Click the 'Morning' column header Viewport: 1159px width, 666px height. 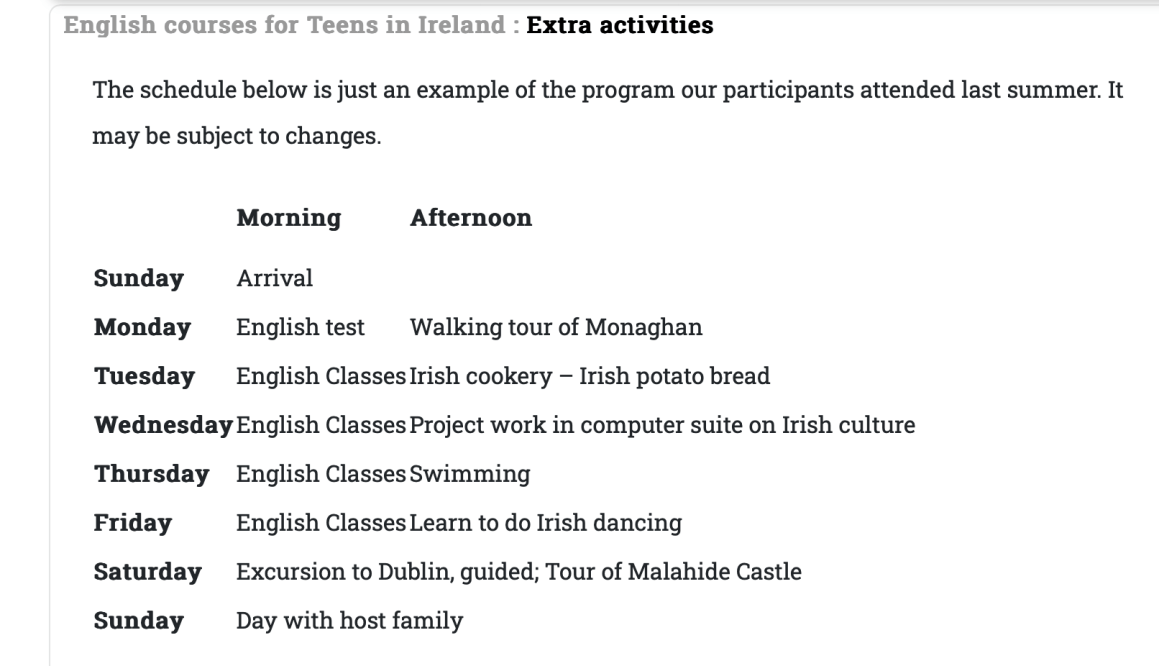click(288, 218)
